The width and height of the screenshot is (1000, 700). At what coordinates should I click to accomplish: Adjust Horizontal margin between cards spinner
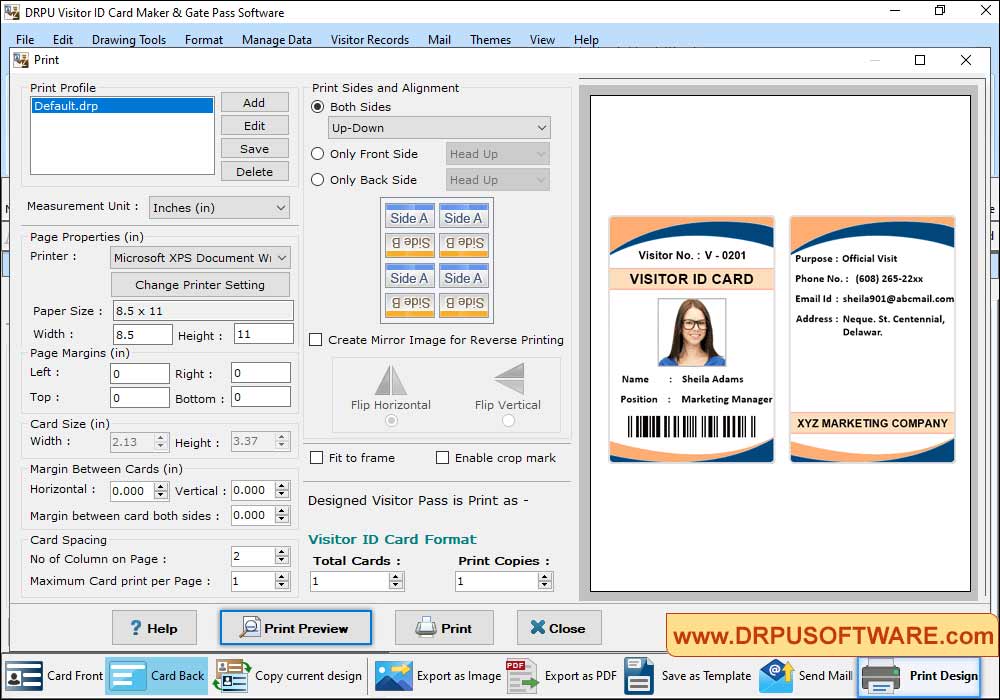click(x=161, y=490)
